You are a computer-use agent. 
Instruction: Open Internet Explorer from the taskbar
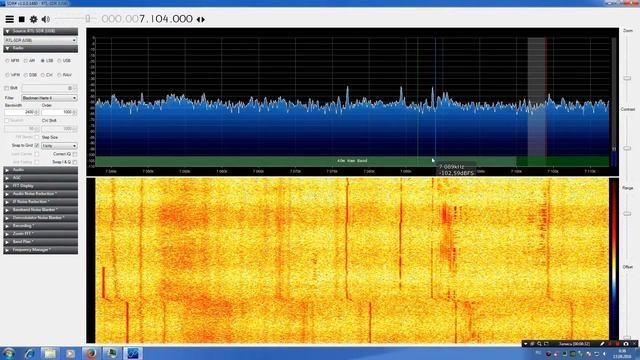(29, 353)
